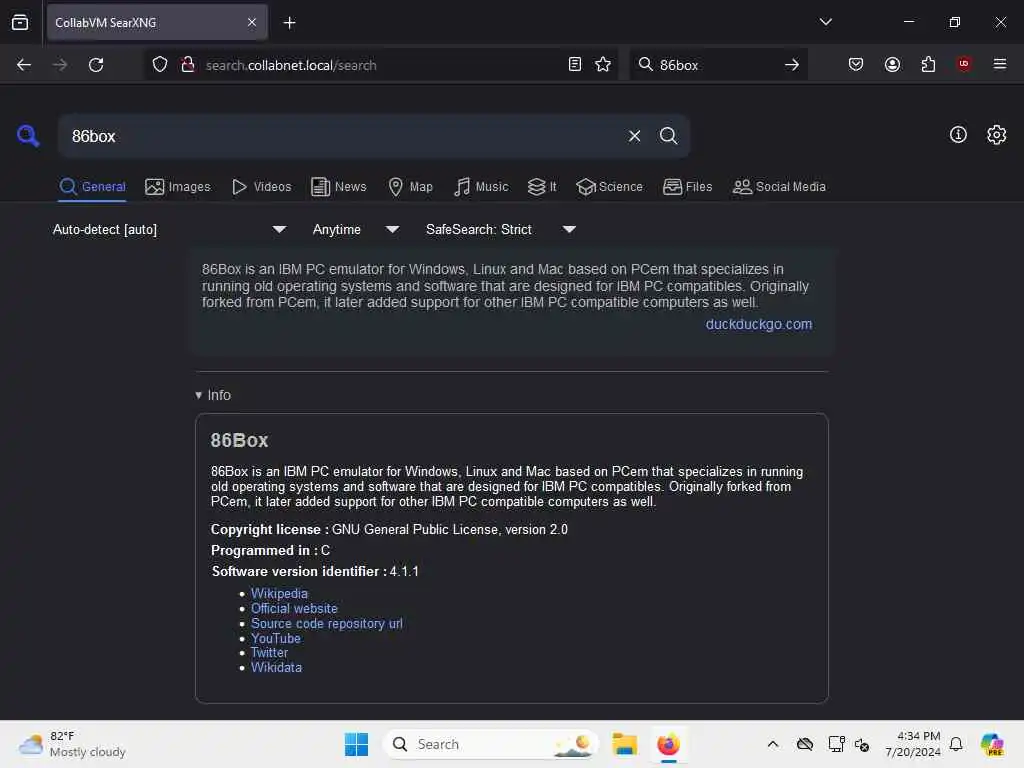This screenshot has width=1024, height=768.
Task: Submit the SearXNG search magnifier button
Action: [668, 136]
